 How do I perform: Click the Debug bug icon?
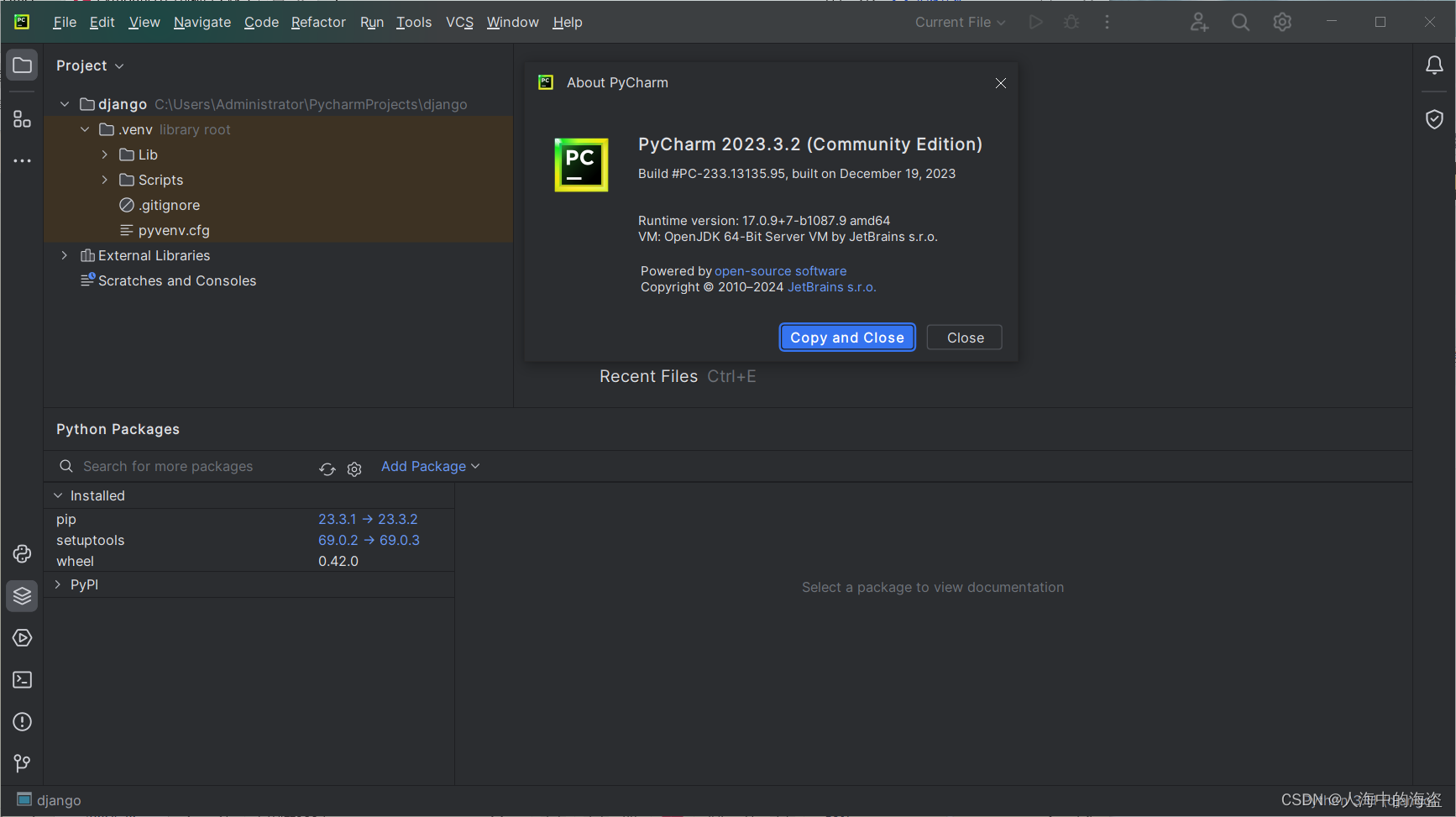click(1071, 22)
